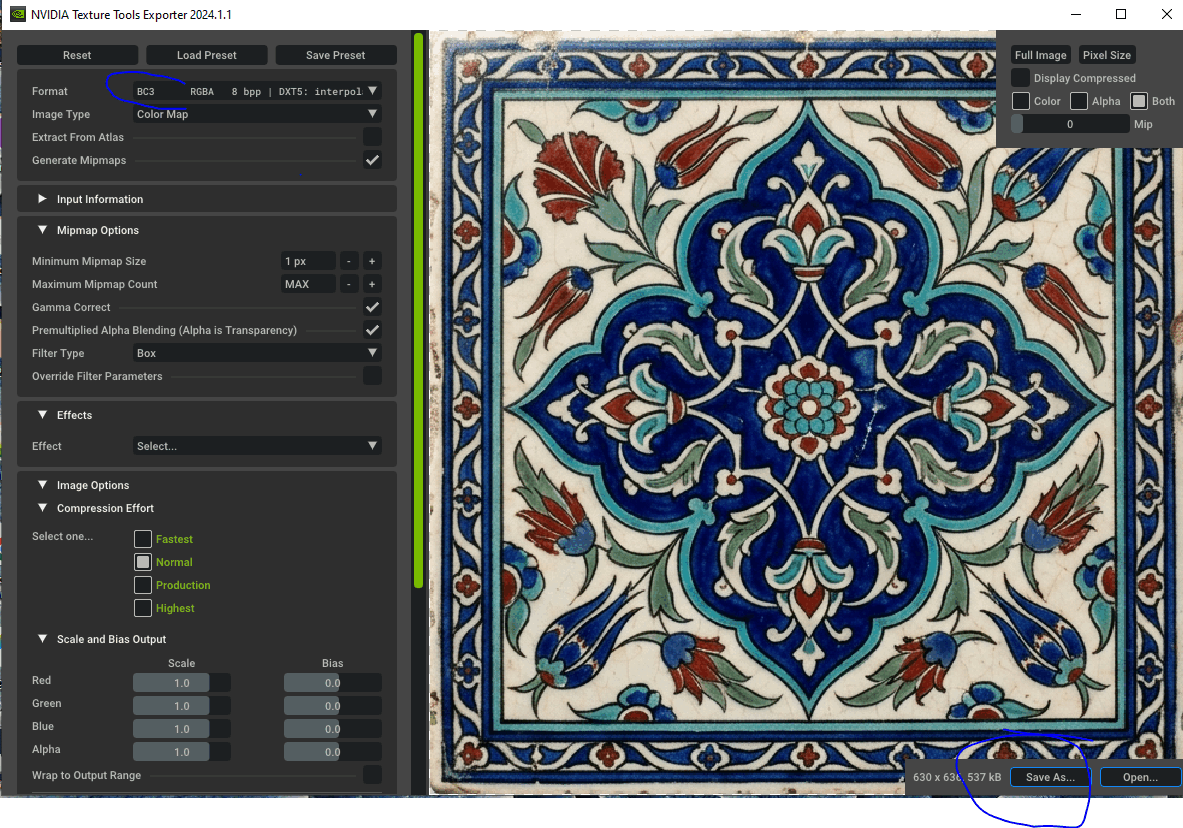
Task: Disable the Gamma Correct checkbox
Action: pos(372,307)
